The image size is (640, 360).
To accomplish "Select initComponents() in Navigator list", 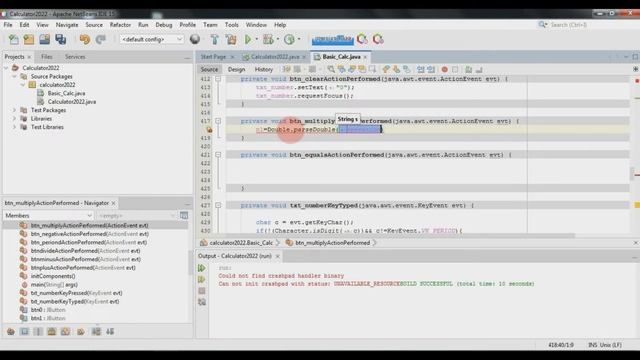I will point(53,276).
